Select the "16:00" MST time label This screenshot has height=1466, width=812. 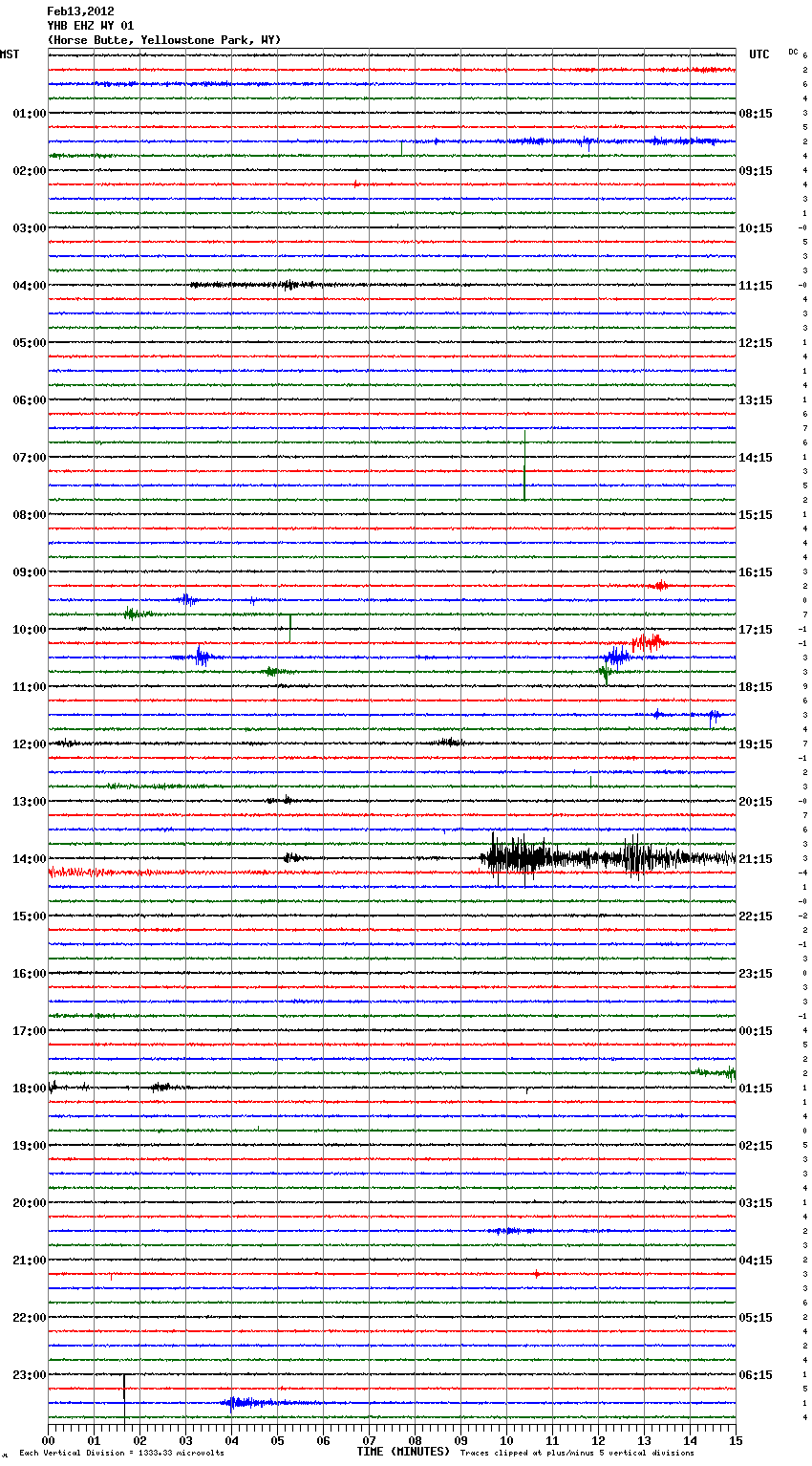pos(30,974)
